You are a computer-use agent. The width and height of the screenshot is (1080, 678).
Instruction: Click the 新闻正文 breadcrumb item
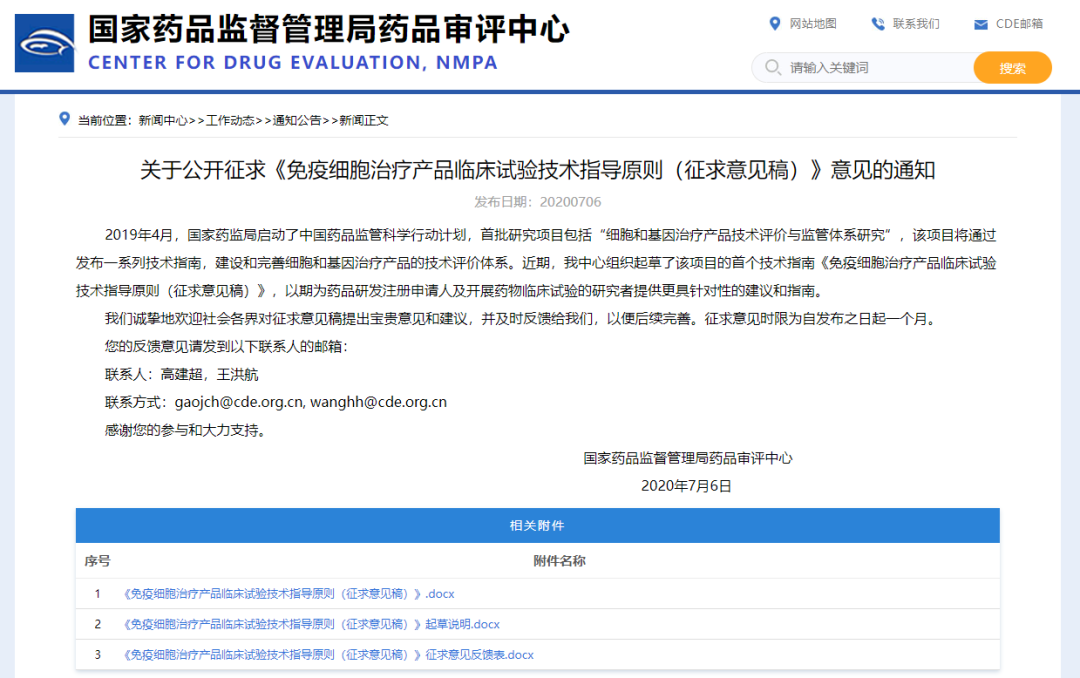[364, 121]
